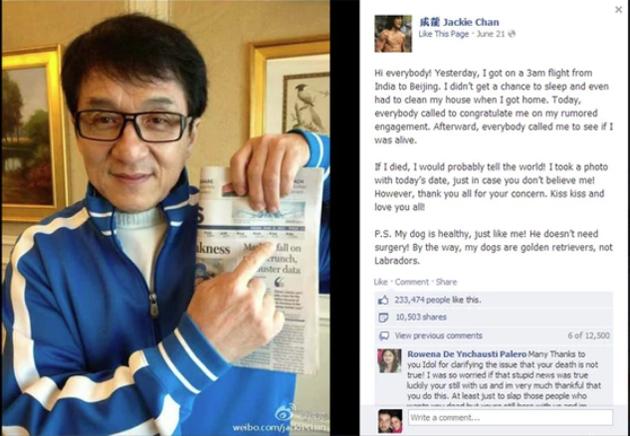Click the Comment link under post

[411, 282]
